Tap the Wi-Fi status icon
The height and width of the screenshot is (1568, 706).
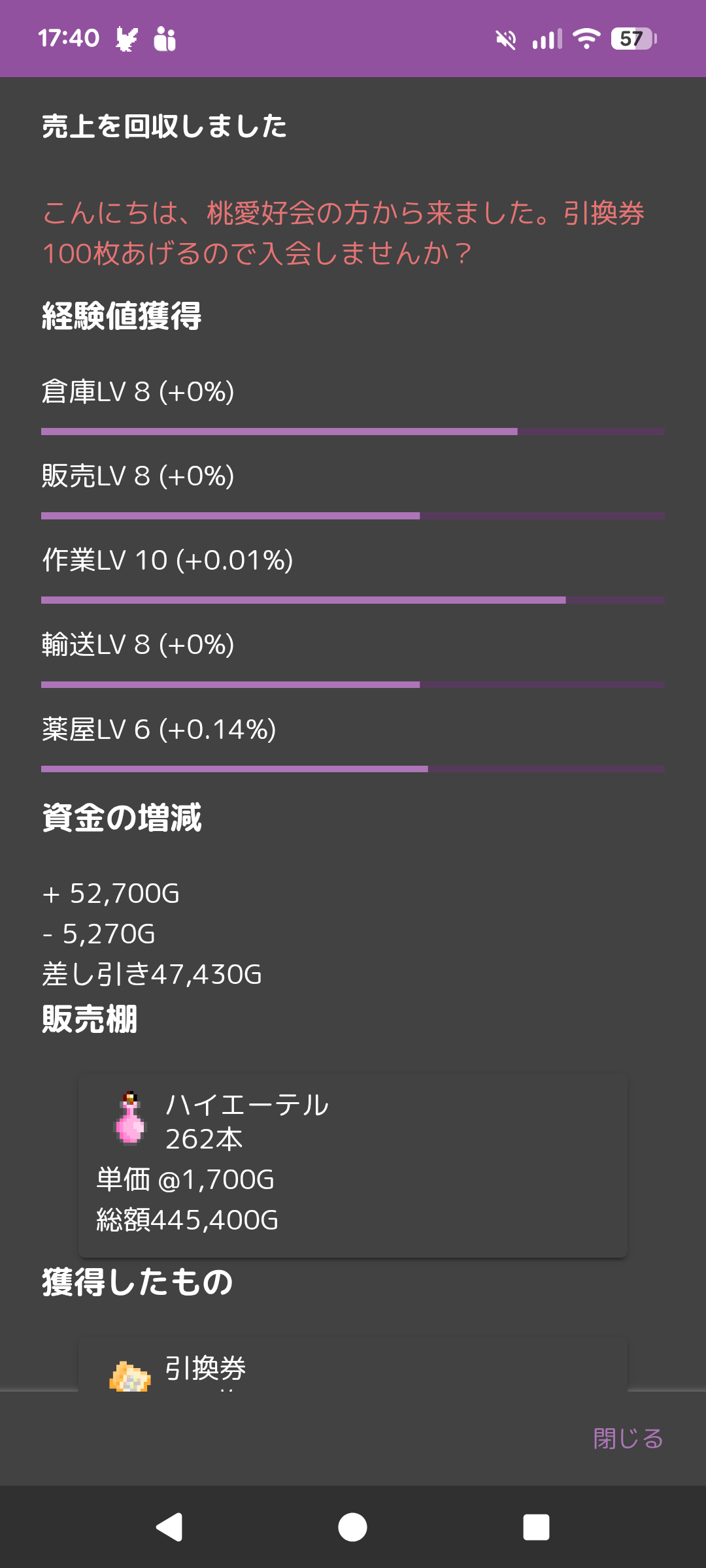pos(586,39)
